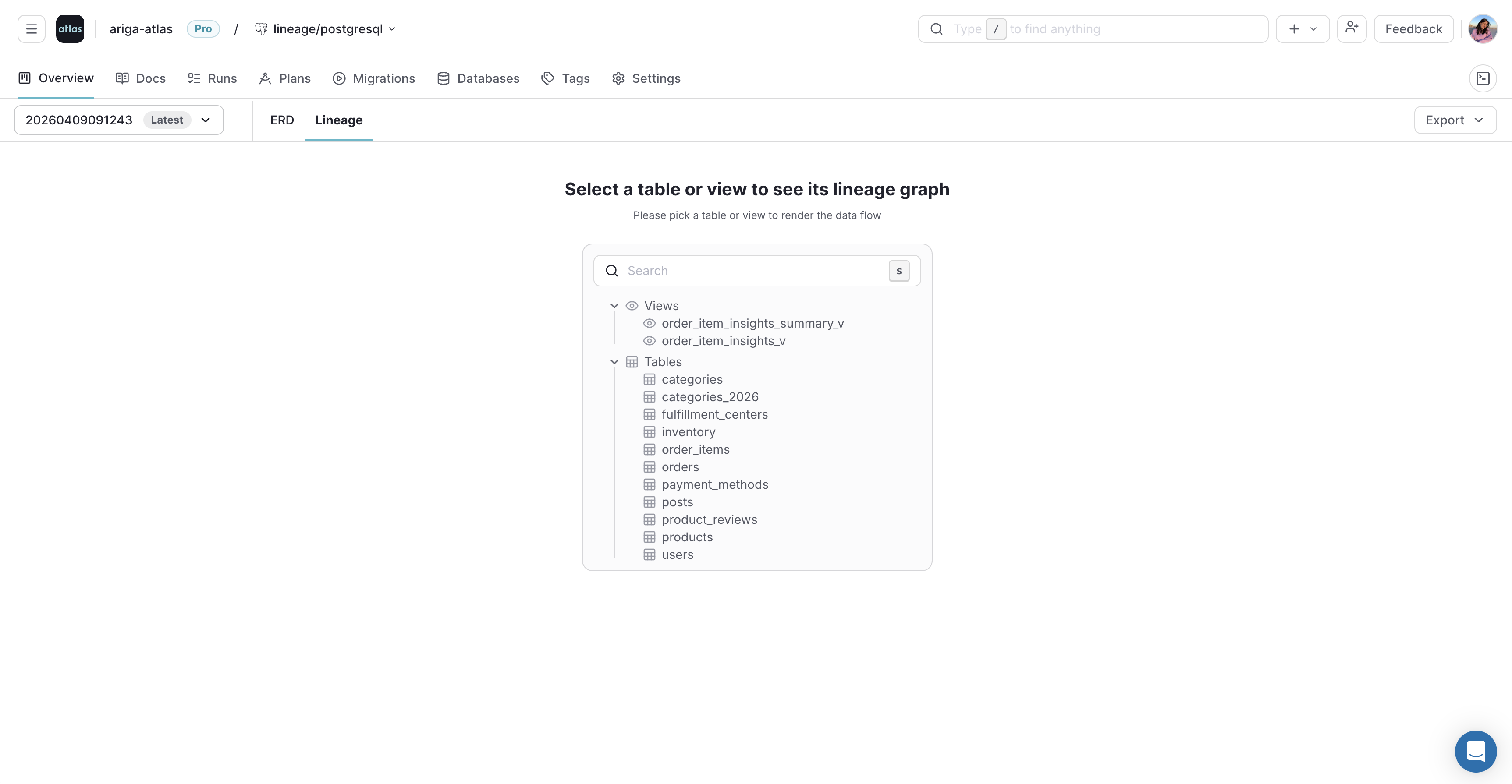Click the PostgreSQL icon in the breadcrumb
This screenshot has height=784, width=1512.
261,28
